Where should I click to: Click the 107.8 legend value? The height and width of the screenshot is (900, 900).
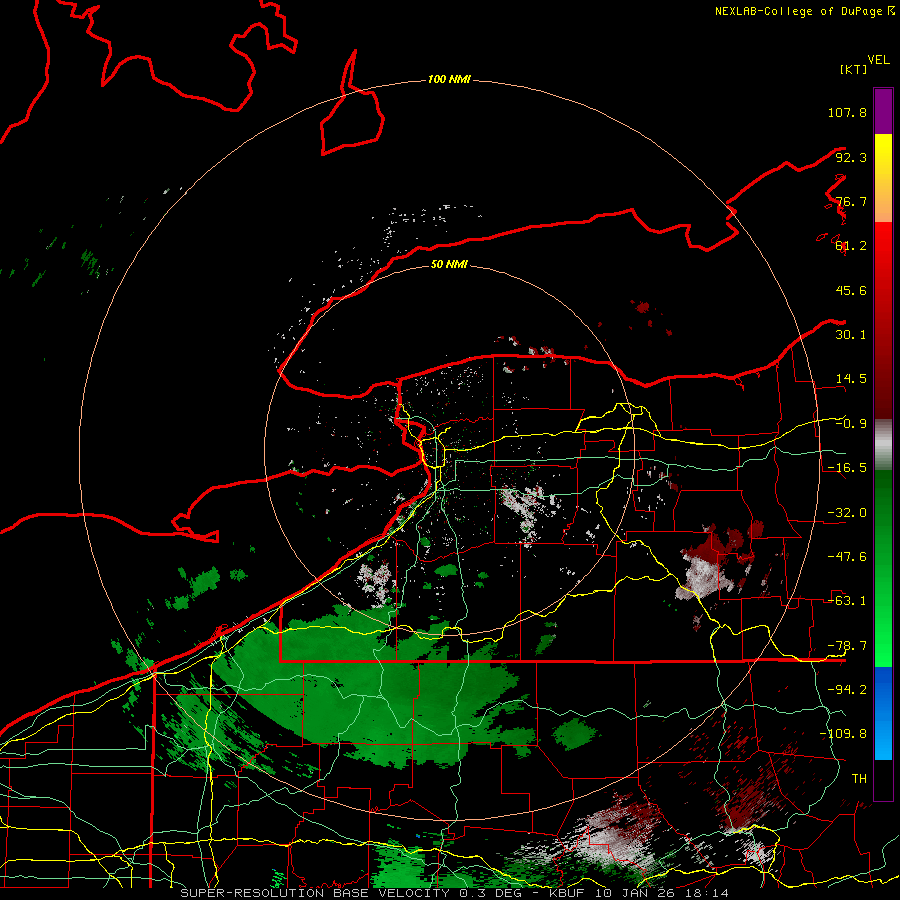pos(847,112)
